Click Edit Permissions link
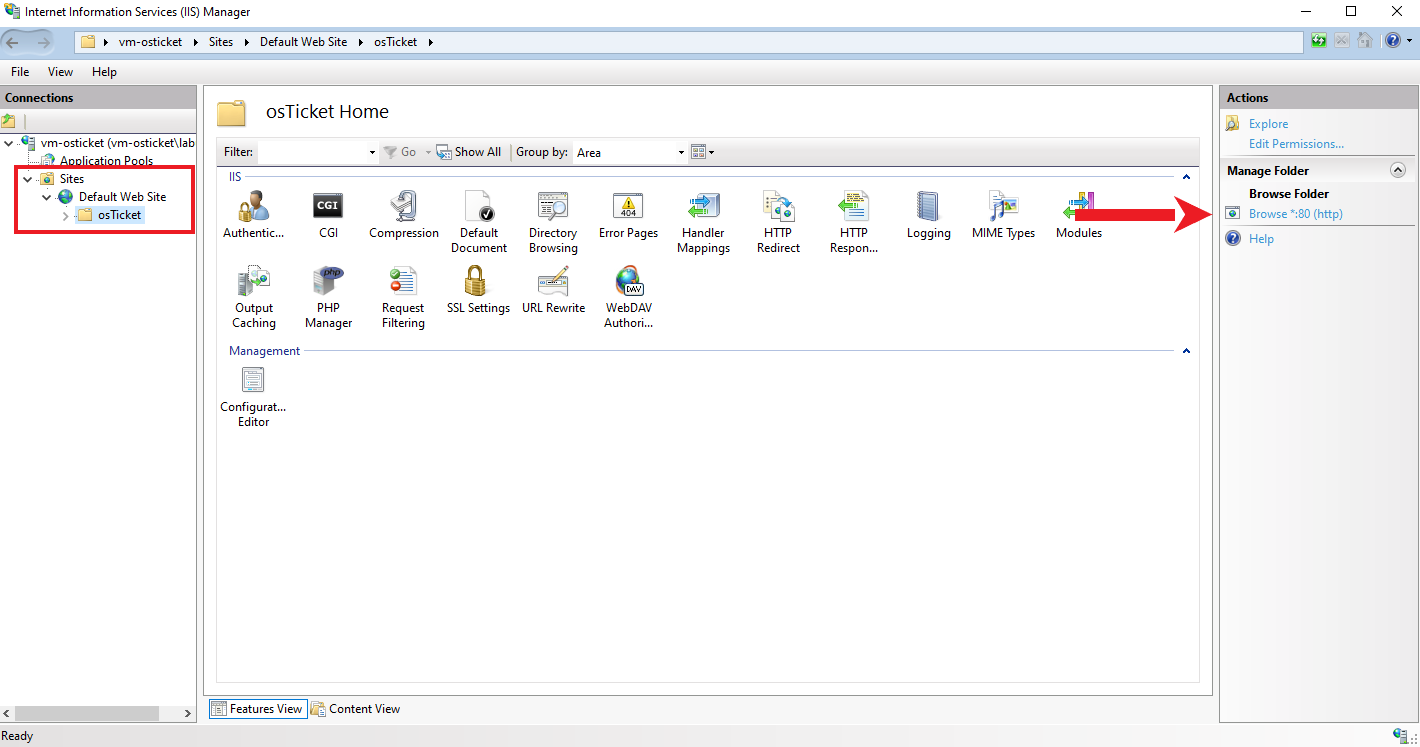 [1296, 144]
